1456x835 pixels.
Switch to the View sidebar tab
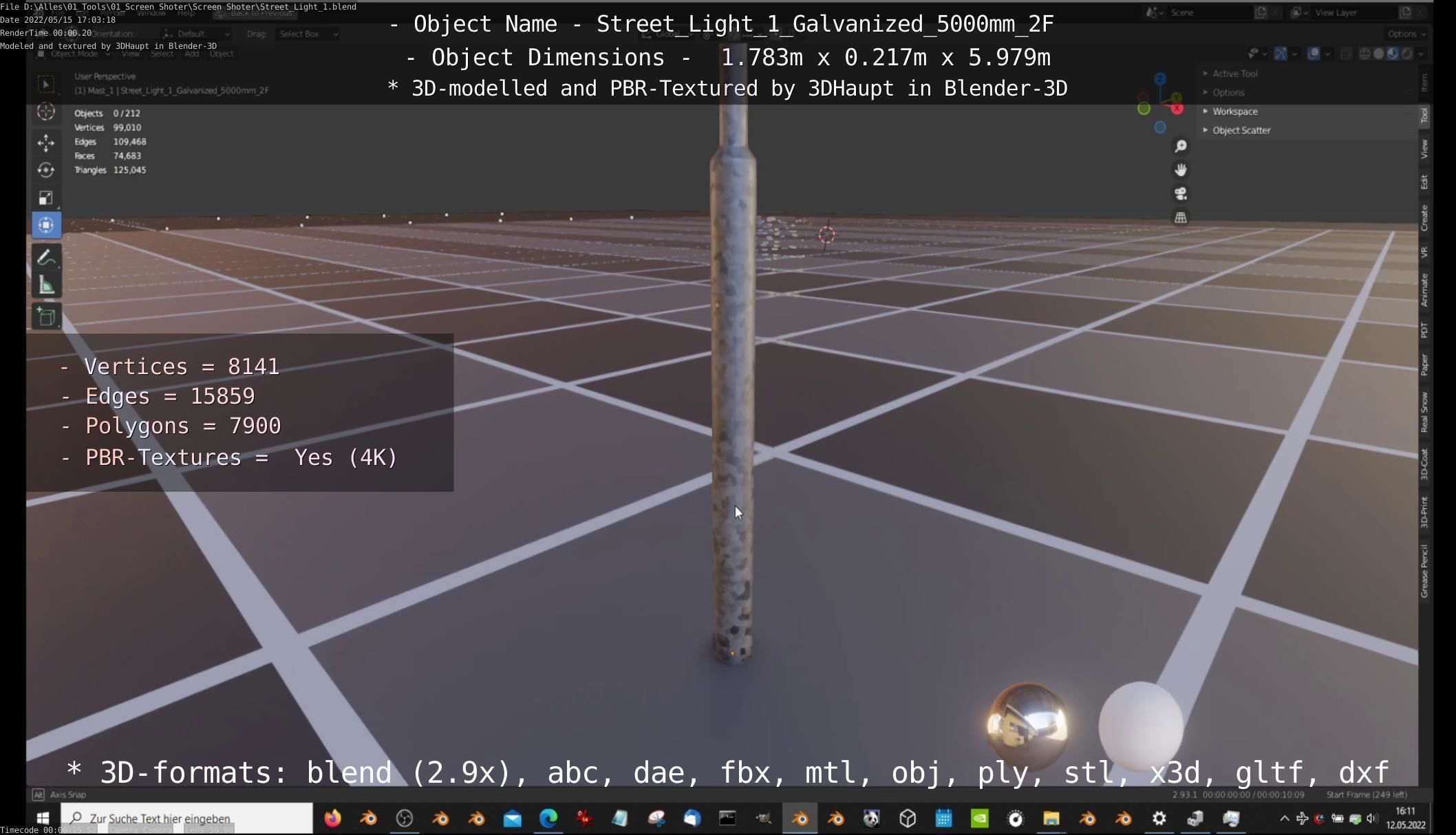tap(1425, 149)
